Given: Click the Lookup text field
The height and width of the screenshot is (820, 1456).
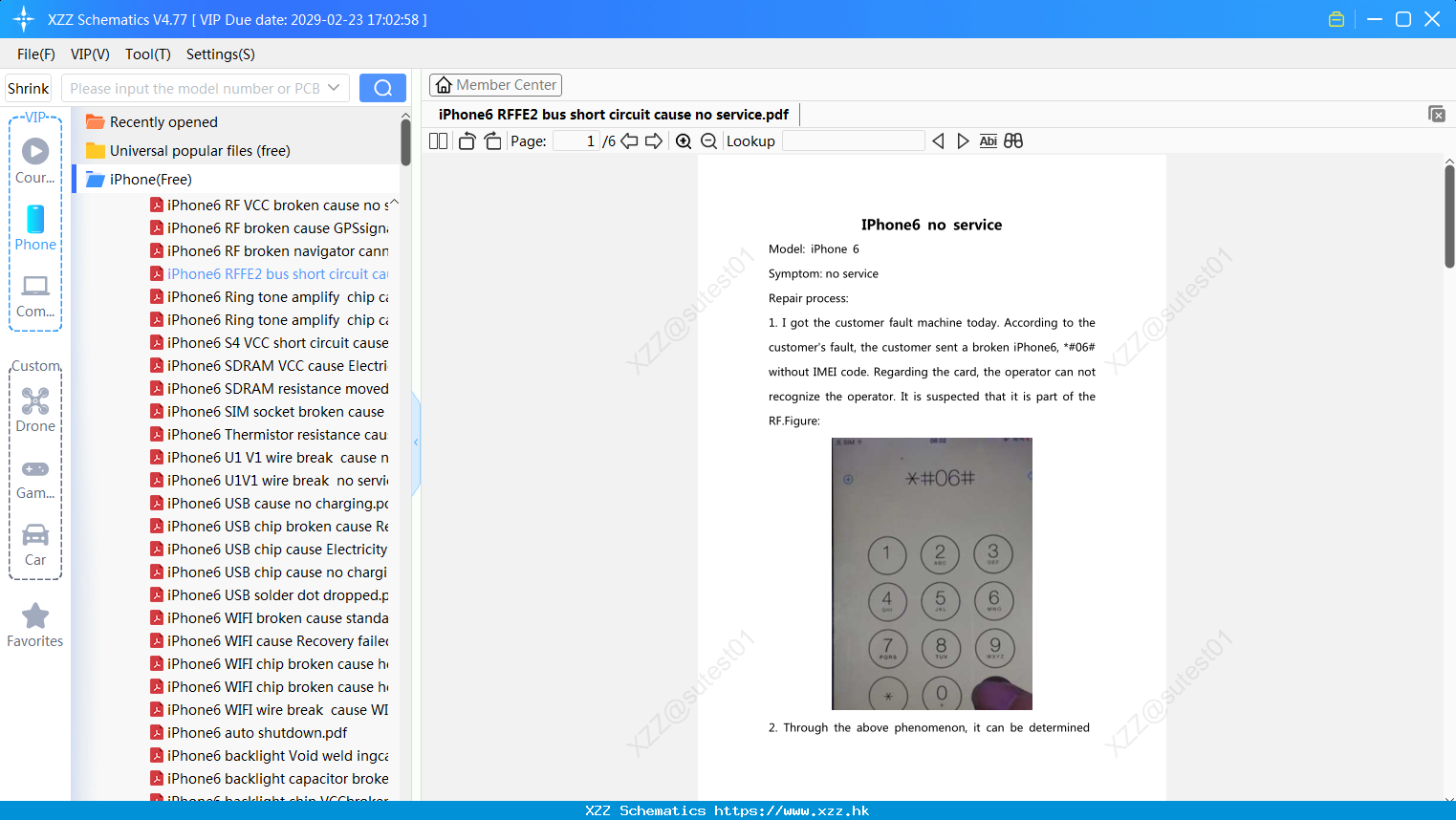Looking at the screenshot, I should [x=853, y=141].
